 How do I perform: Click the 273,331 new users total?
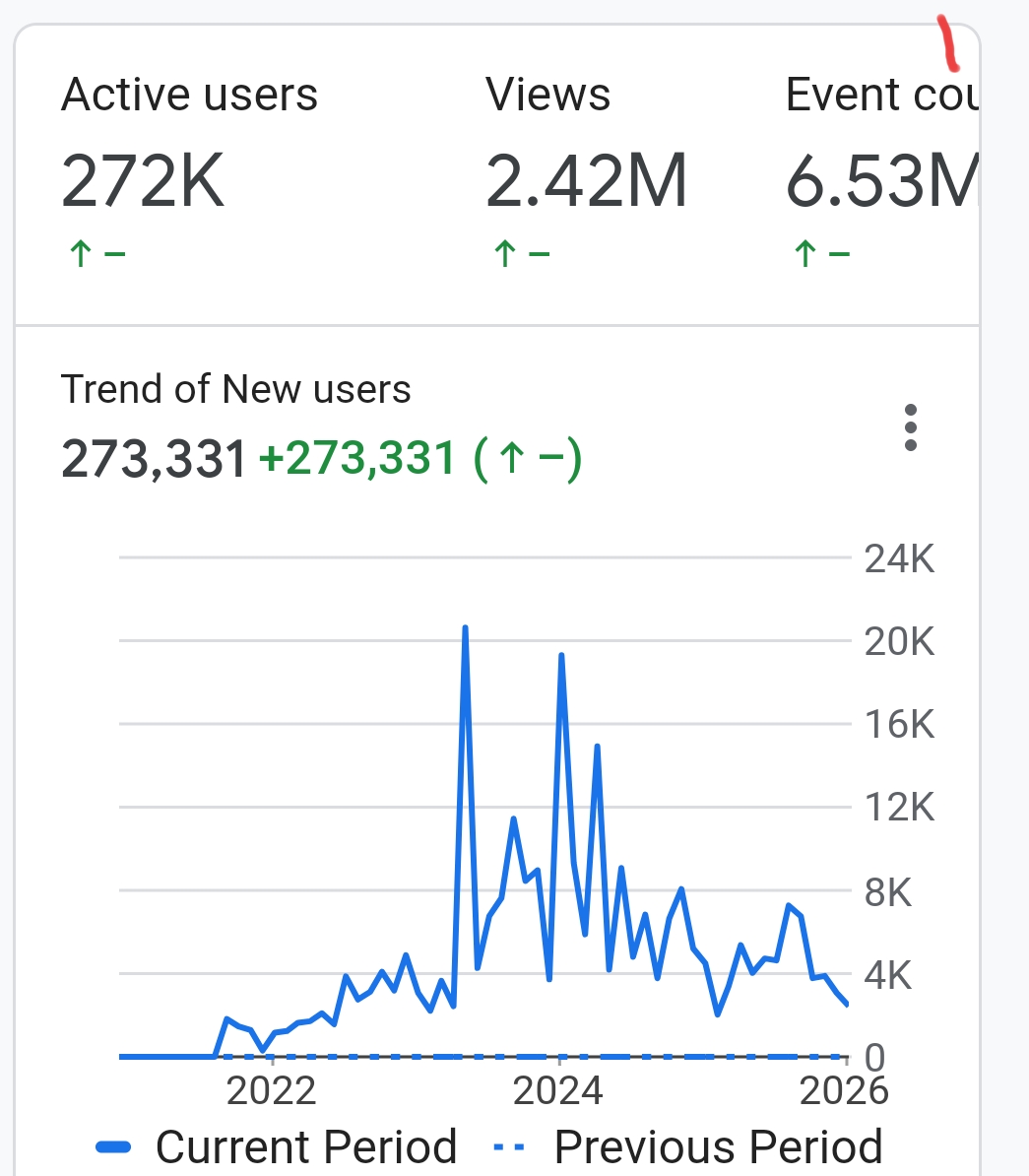click(x=154, y=459)
